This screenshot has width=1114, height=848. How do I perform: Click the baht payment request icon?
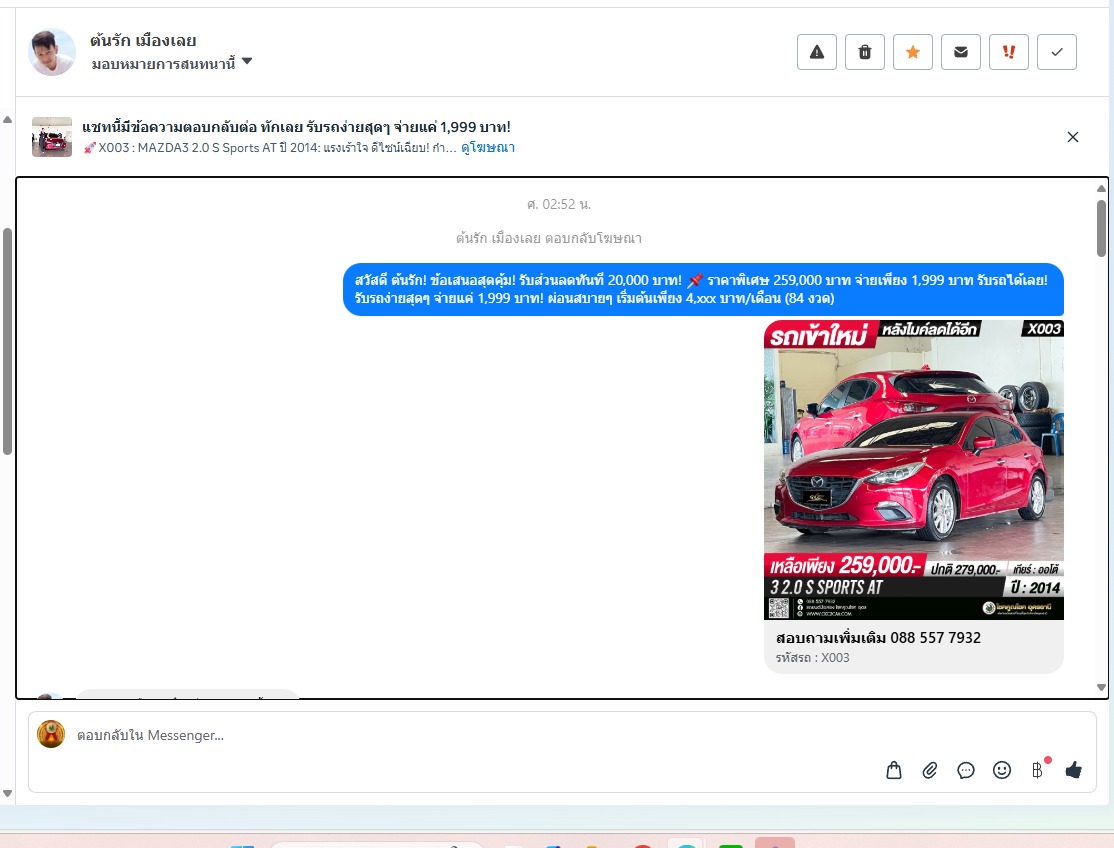pos(1038,770)
